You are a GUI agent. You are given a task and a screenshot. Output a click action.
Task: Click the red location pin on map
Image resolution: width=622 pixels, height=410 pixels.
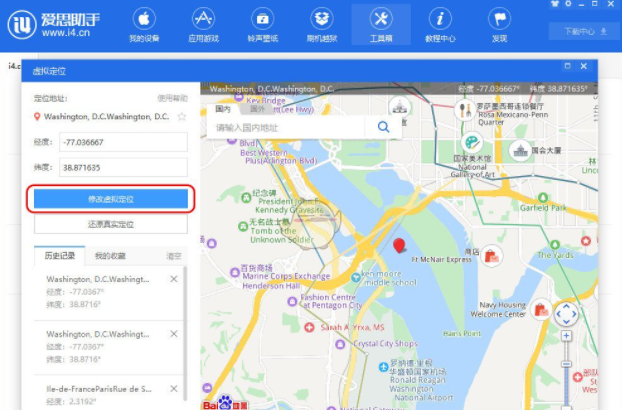pos(400,245)
